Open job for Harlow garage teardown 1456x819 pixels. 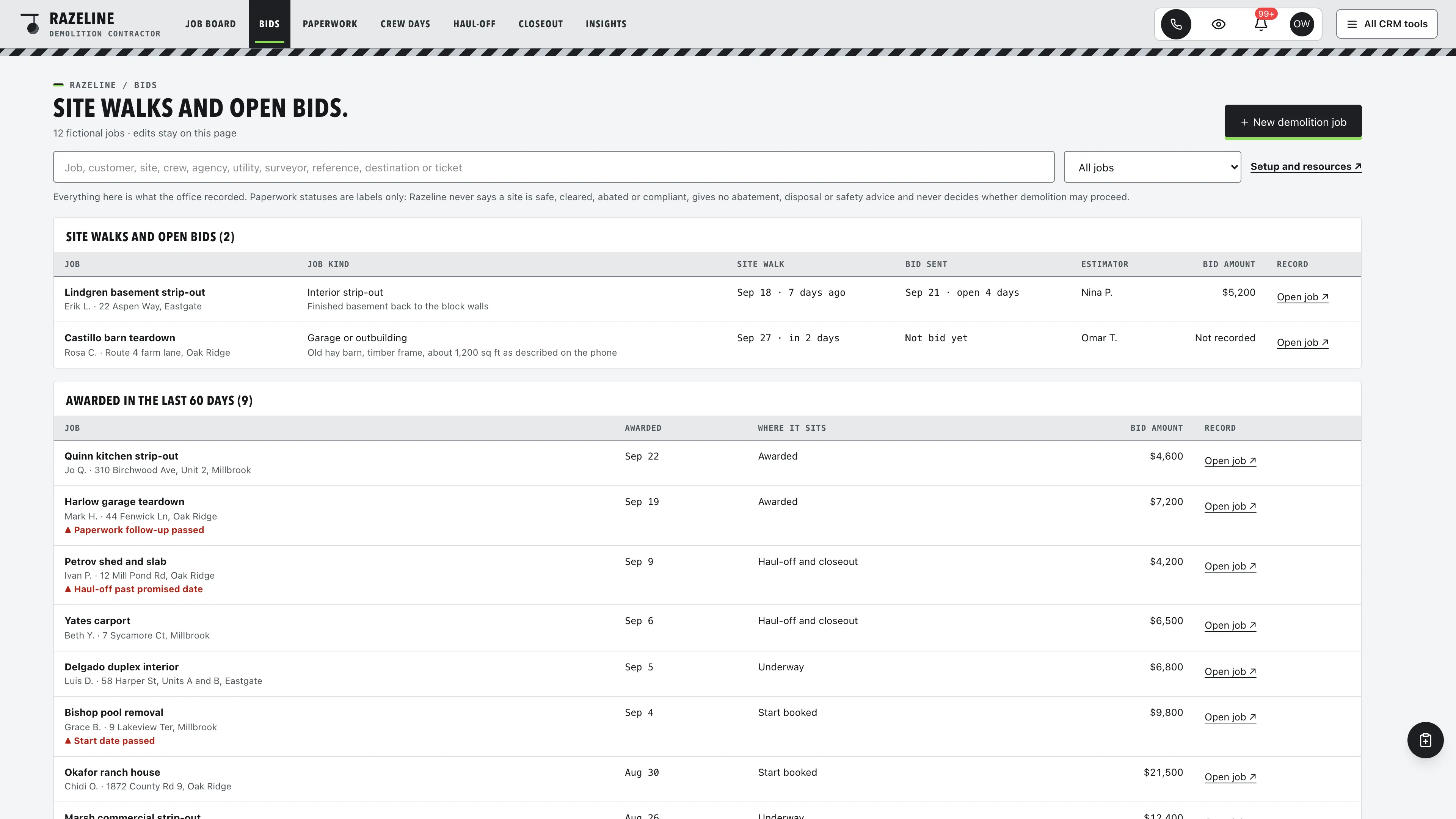[1230, 506]
